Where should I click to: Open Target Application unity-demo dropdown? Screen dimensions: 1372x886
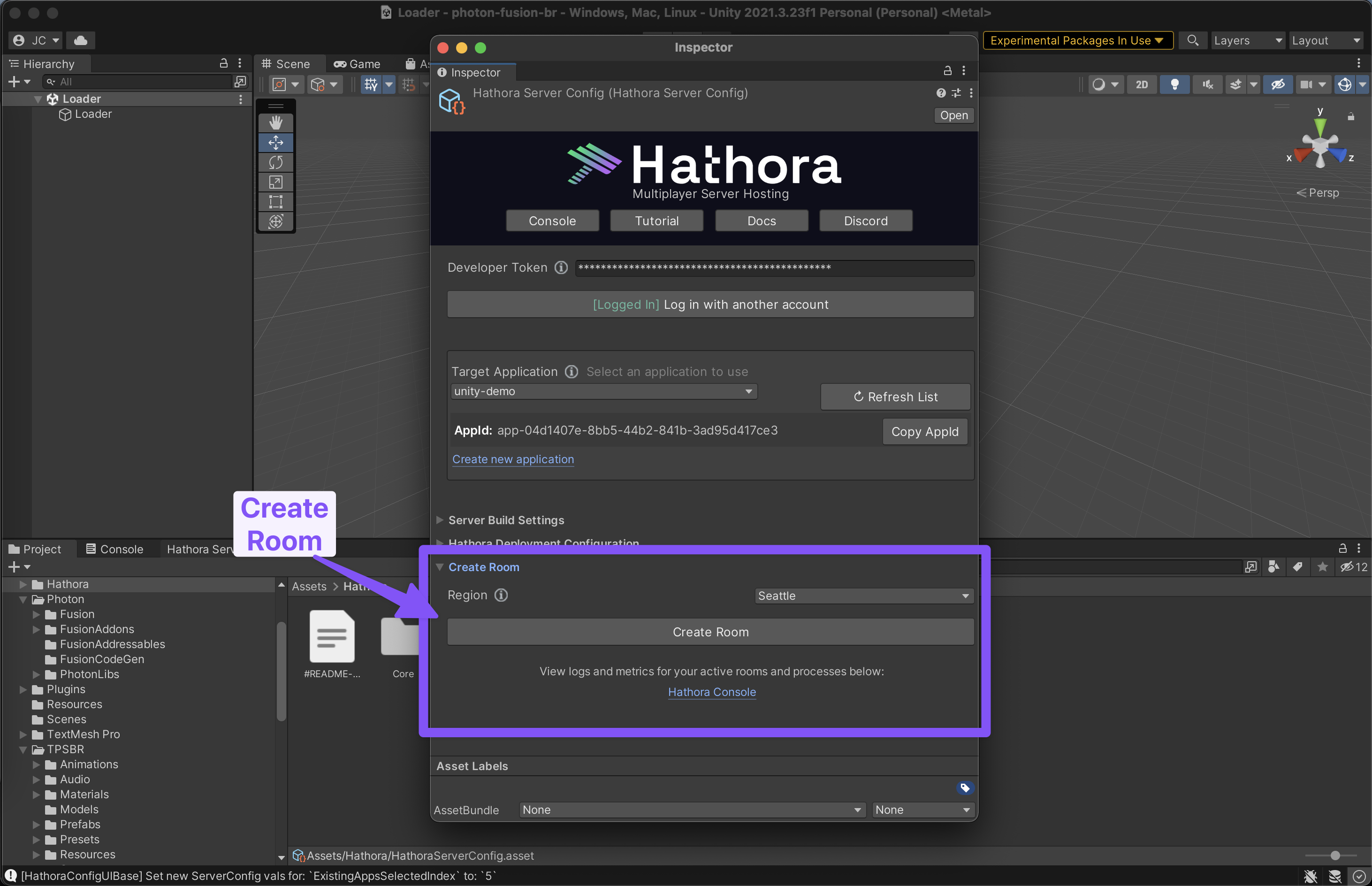pyautogui.click(x=603, y=391)
